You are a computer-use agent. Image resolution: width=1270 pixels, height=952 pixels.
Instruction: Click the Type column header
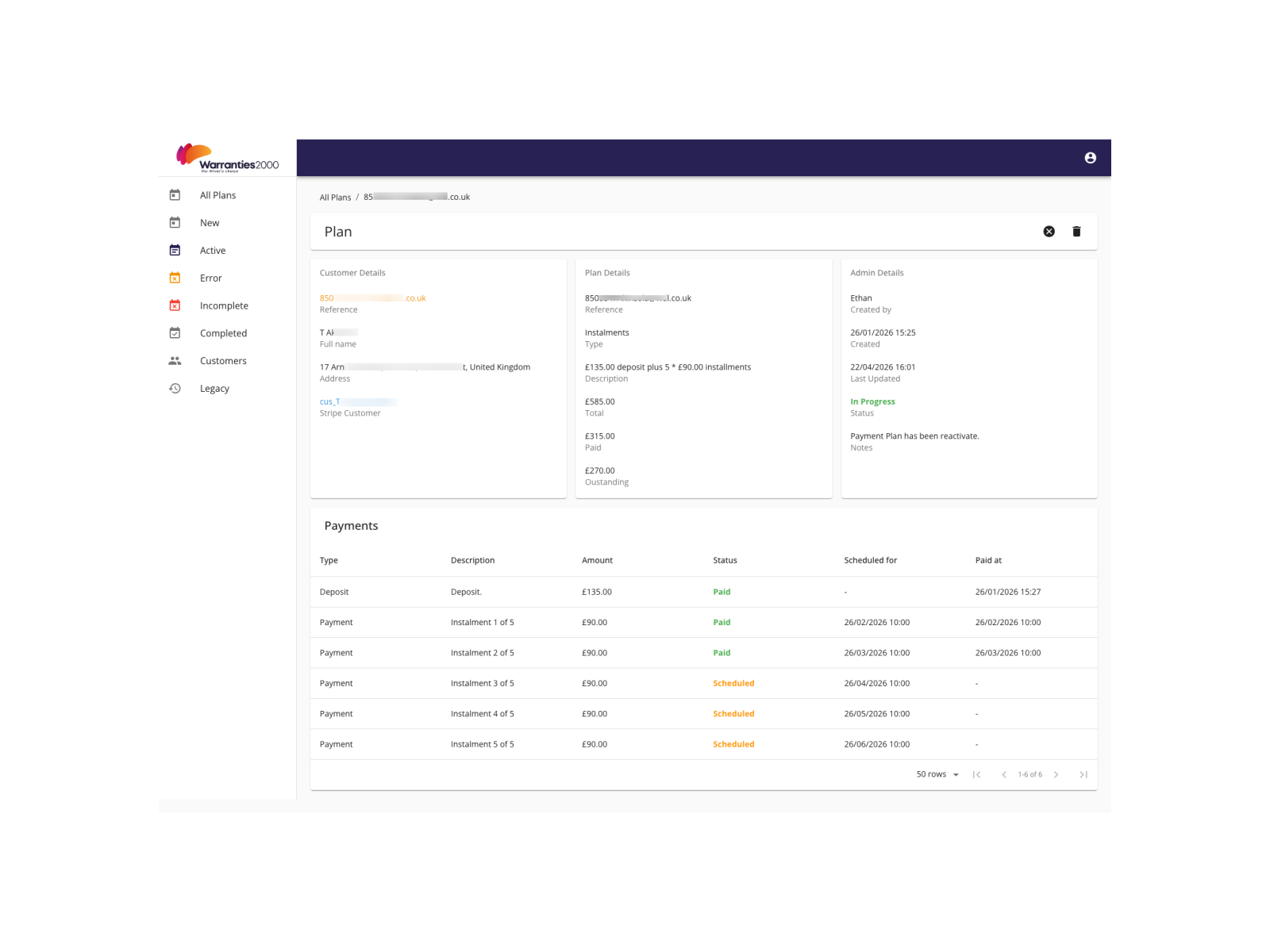click(329, 560)
